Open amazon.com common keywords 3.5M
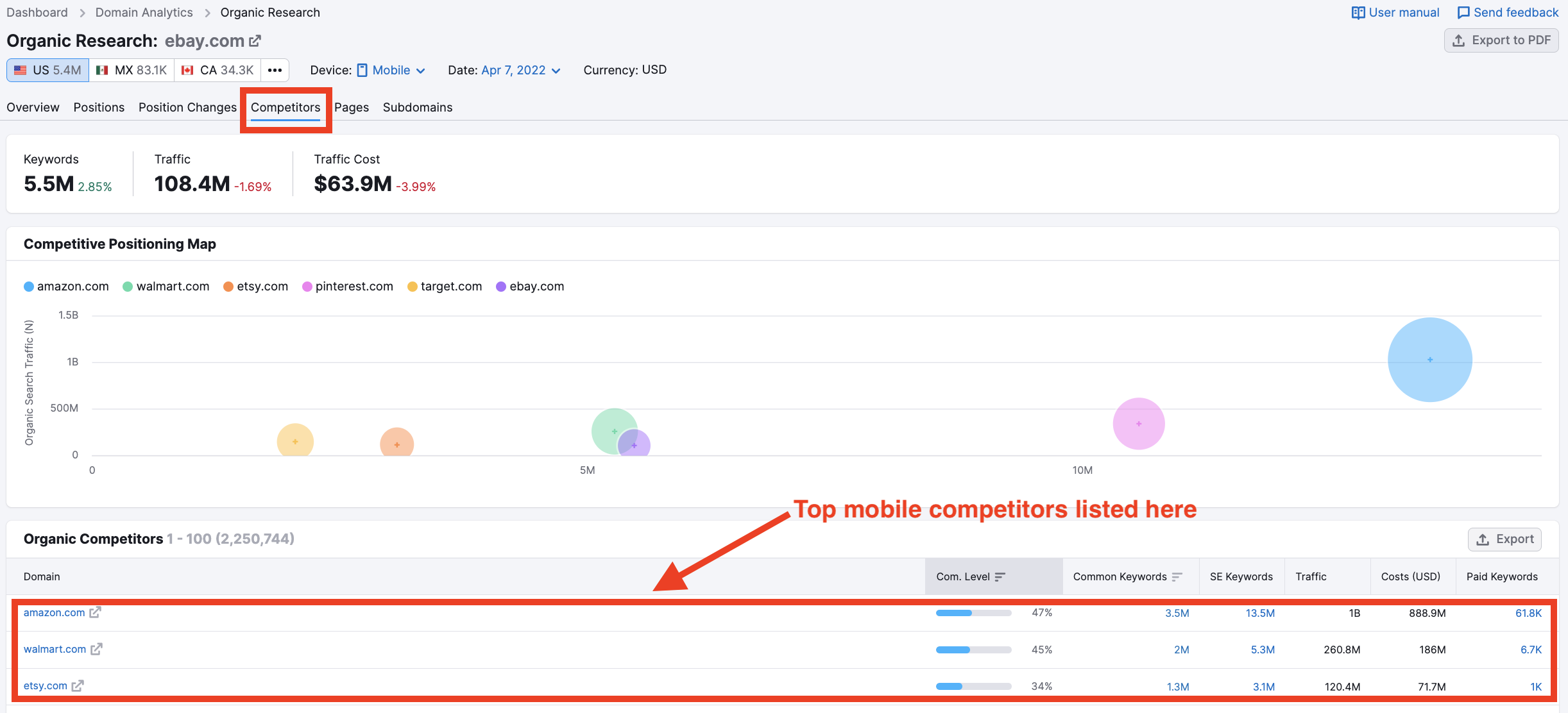The width and height of the screenshot is (1568, 713). click(x=1177, y=613)
